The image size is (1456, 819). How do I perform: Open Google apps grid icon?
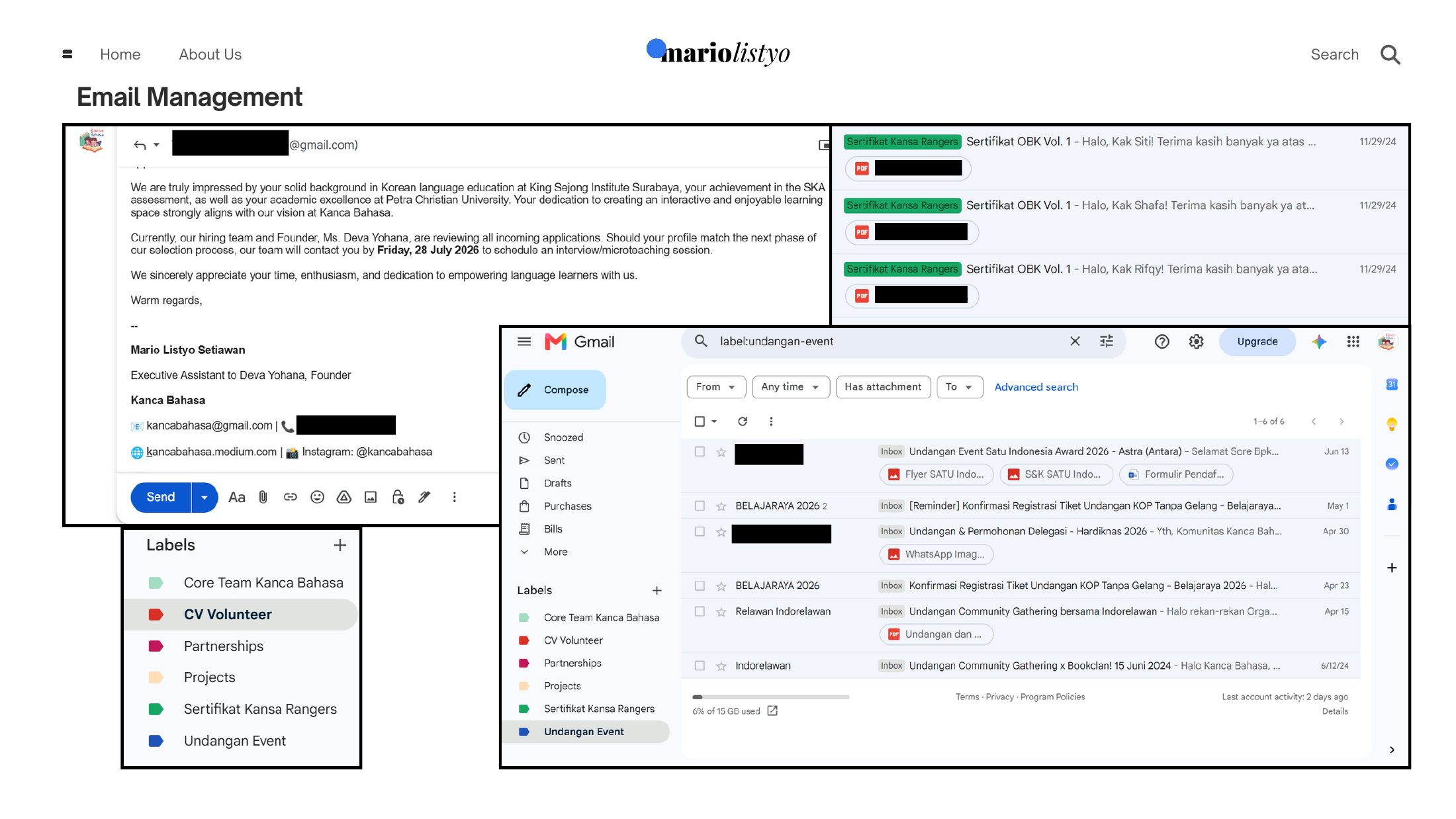point(1353,341)
